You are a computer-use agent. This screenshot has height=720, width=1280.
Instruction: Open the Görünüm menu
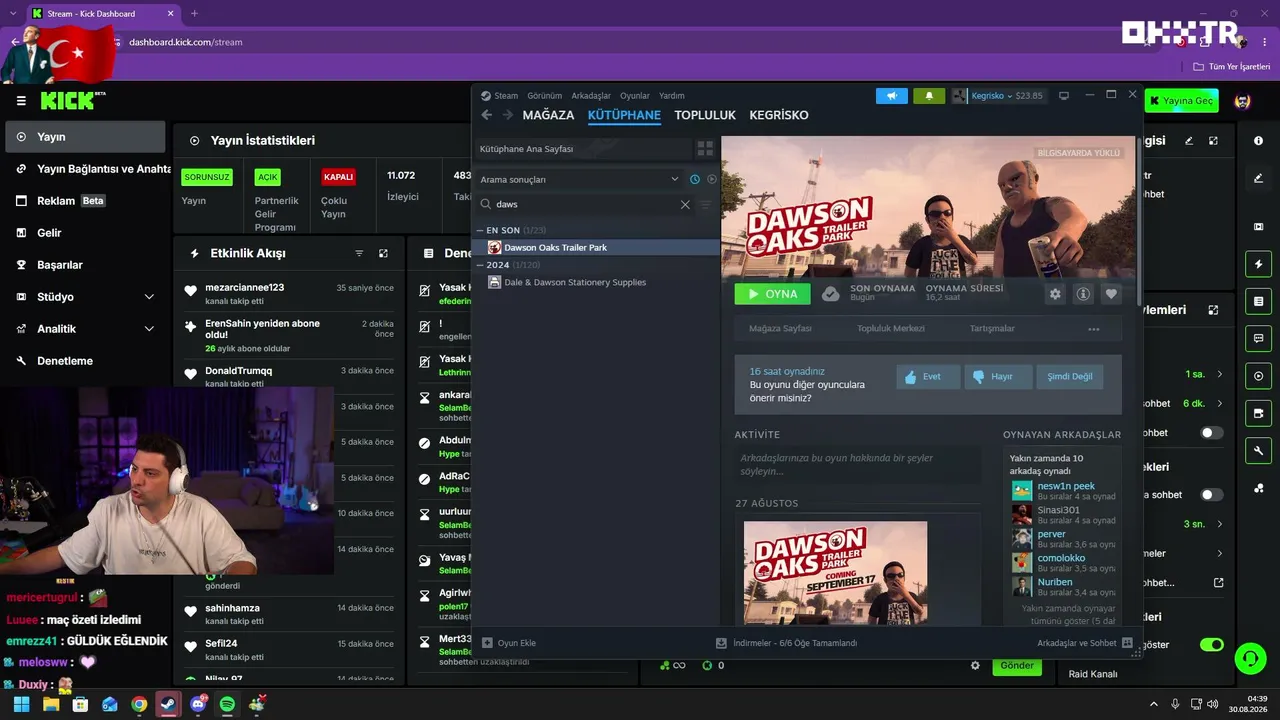(545, 96)
